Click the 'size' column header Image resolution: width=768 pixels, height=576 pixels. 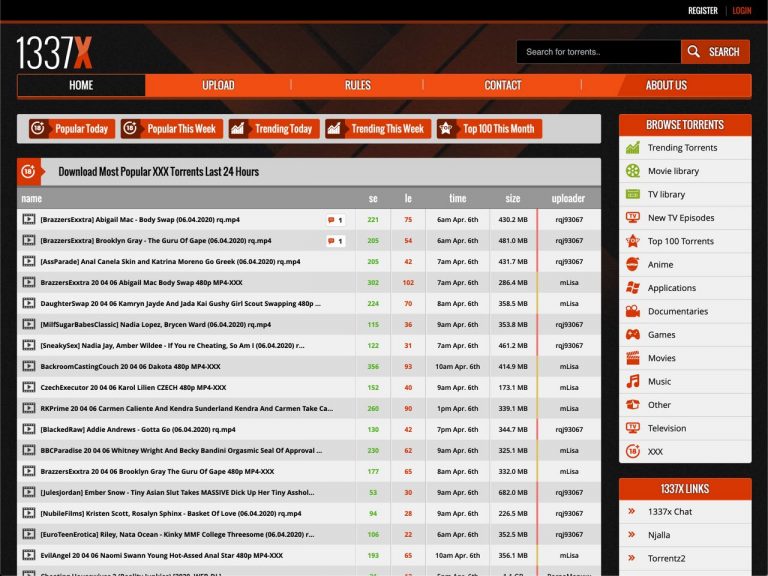pyautogui.click(x=512, y=198)
